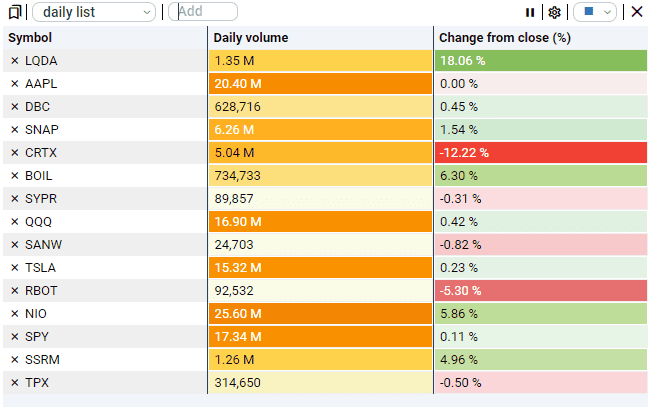Delete the CRTX row

click(x=14, y=153)
